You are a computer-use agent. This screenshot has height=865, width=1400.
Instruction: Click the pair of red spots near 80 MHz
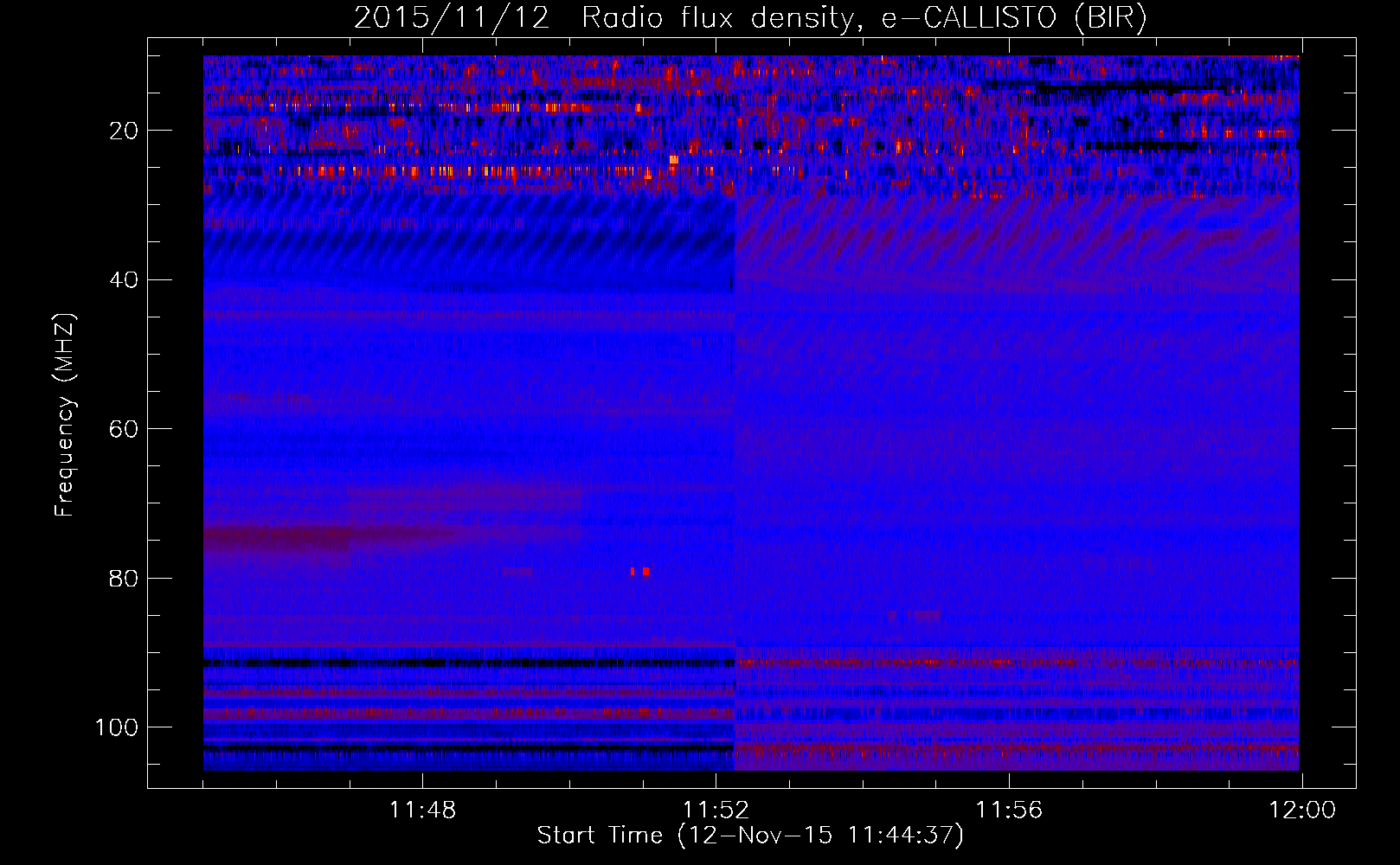pyautogui.click(x=639, y=572)
